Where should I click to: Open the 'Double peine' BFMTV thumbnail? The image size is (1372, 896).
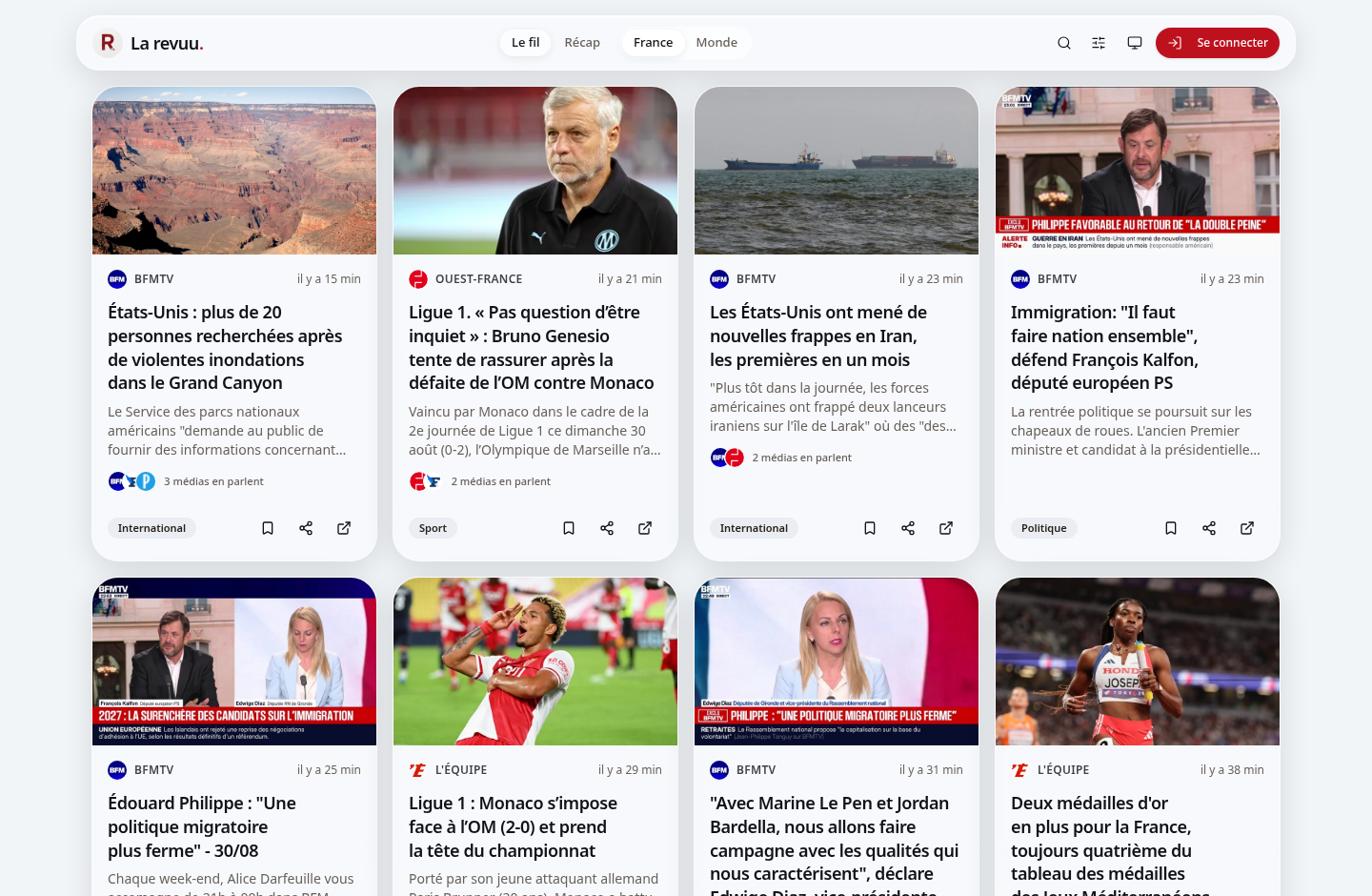tap(1138, 171)
